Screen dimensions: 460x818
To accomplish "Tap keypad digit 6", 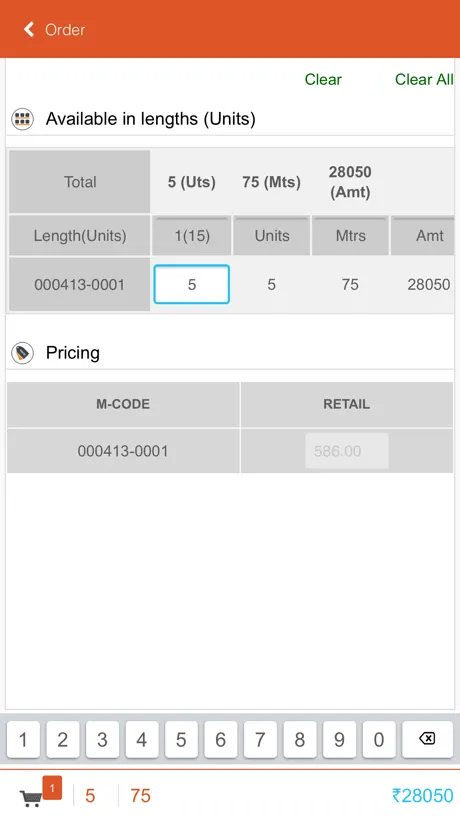I will pyautogui.click(x=221, y=739).
